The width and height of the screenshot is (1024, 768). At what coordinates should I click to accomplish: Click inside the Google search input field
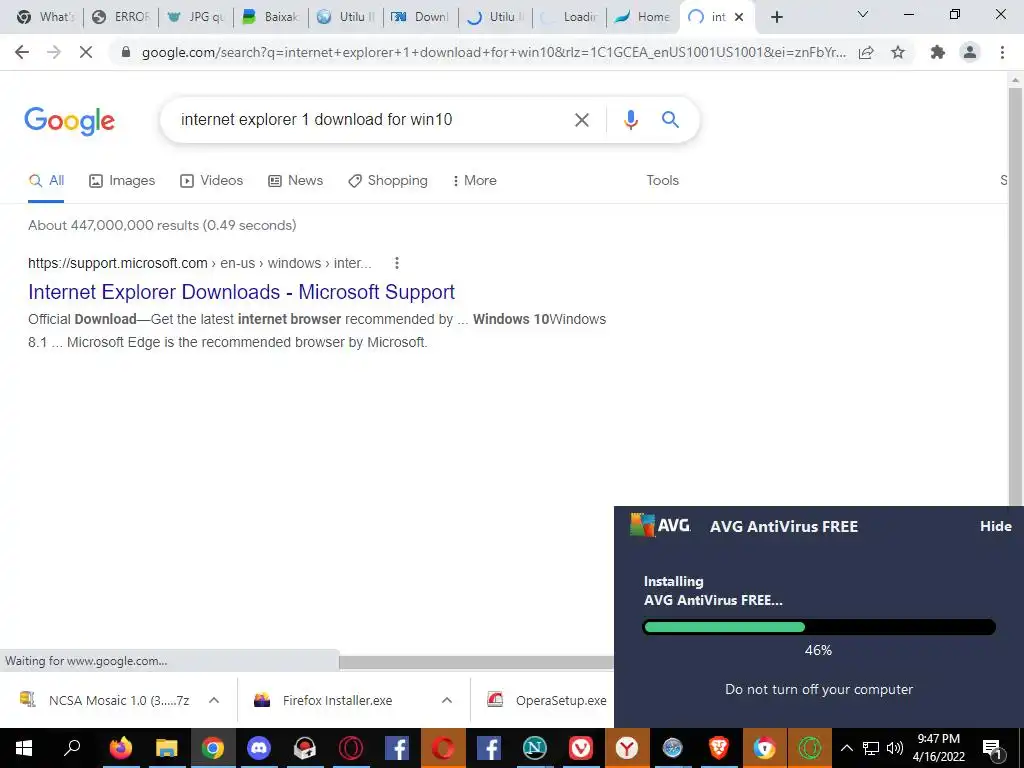(x=369, y=120)
